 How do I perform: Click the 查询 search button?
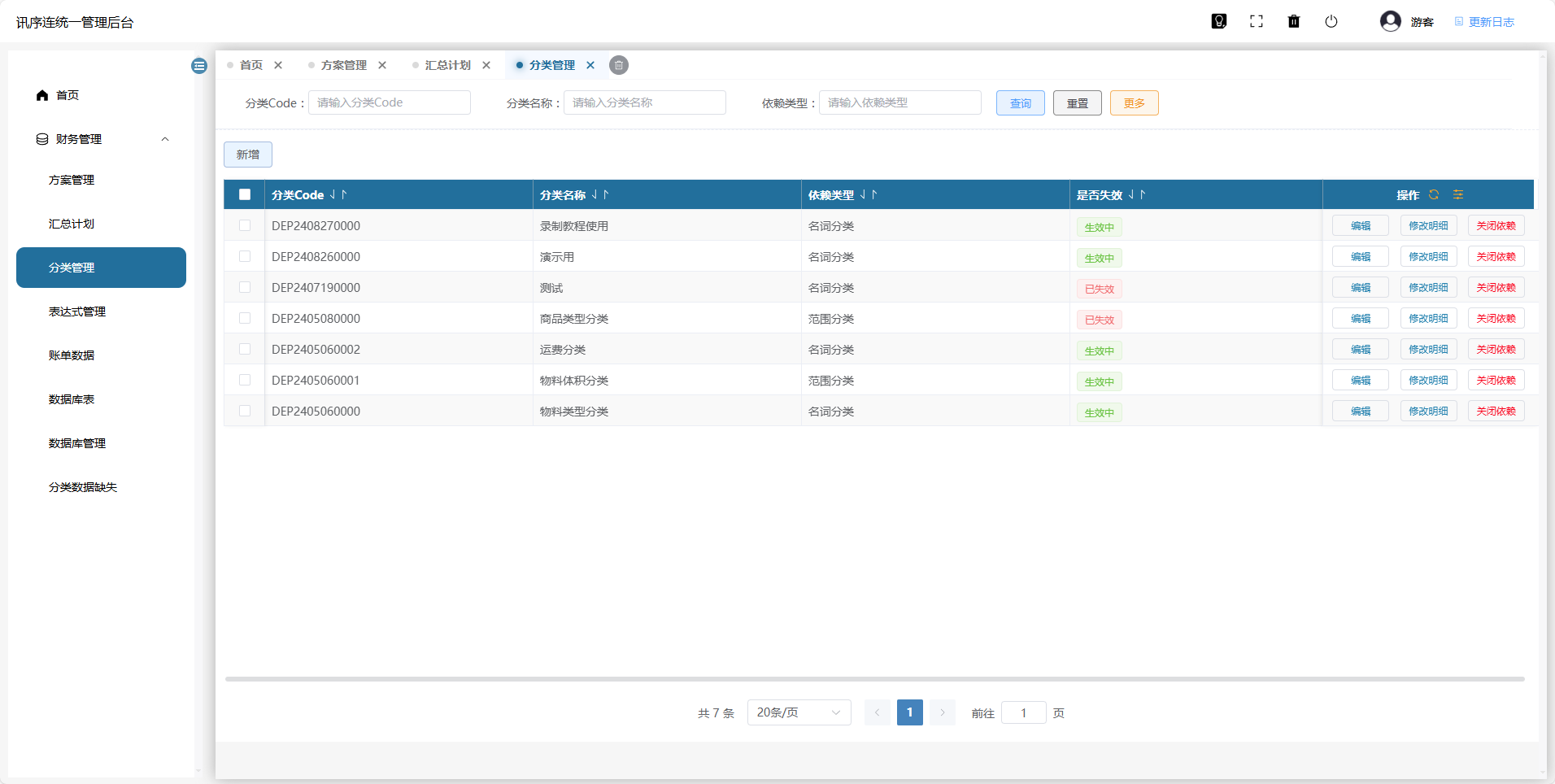1020,103
